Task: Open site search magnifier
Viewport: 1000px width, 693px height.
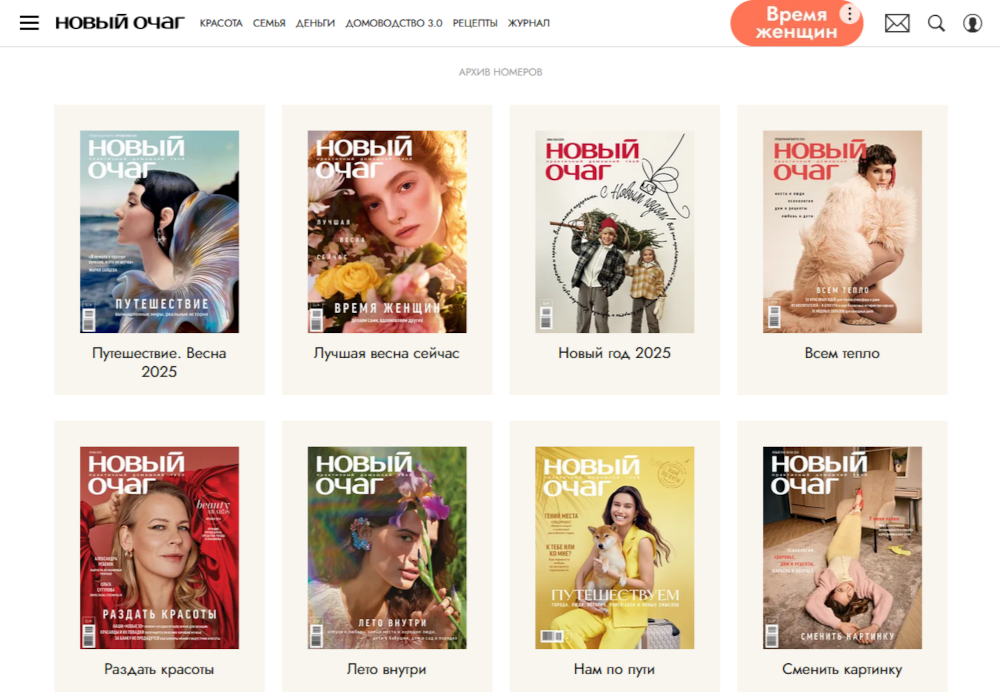Action: pos(936,24)
